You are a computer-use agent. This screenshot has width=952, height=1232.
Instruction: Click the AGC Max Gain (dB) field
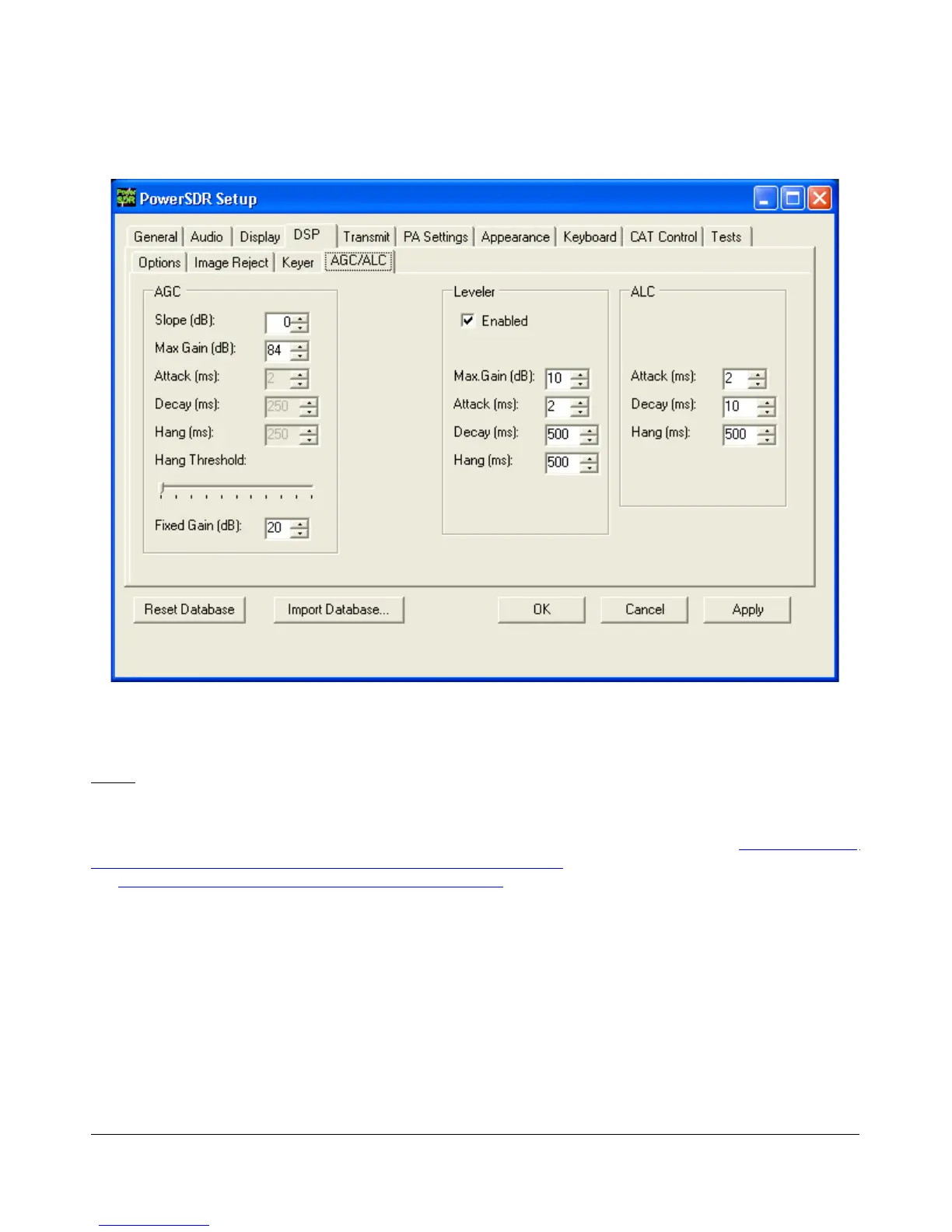pyautogui.click(x=278, y=350)
